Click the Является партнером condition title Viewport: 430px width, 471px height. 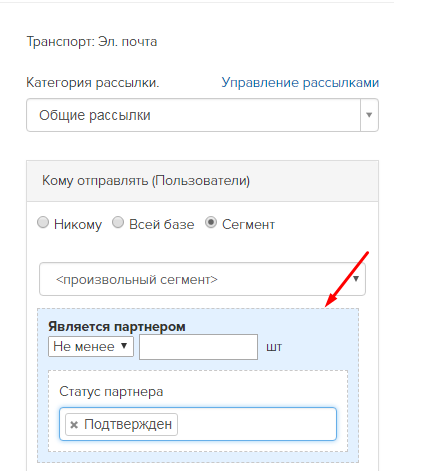117,327
